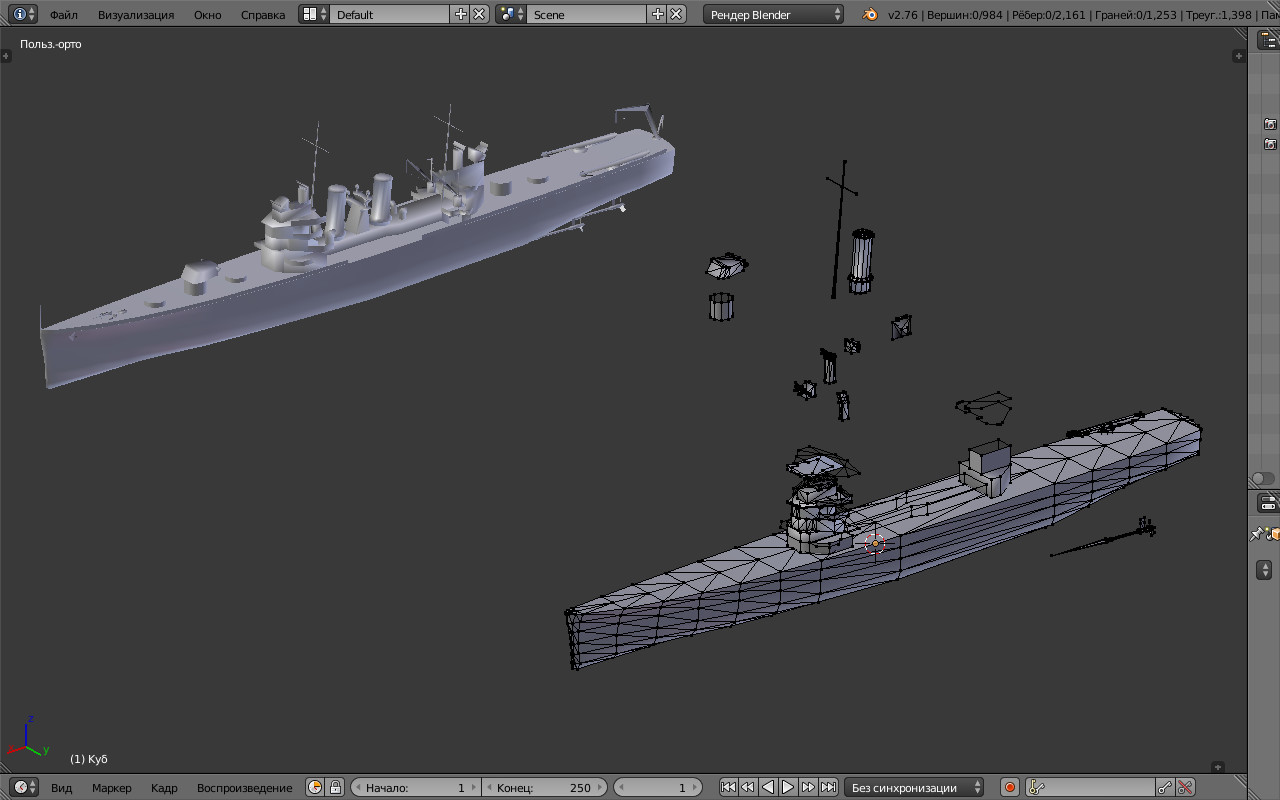
Task: Open the Рендер Blender engine dropdown
Action: point(774,15)
